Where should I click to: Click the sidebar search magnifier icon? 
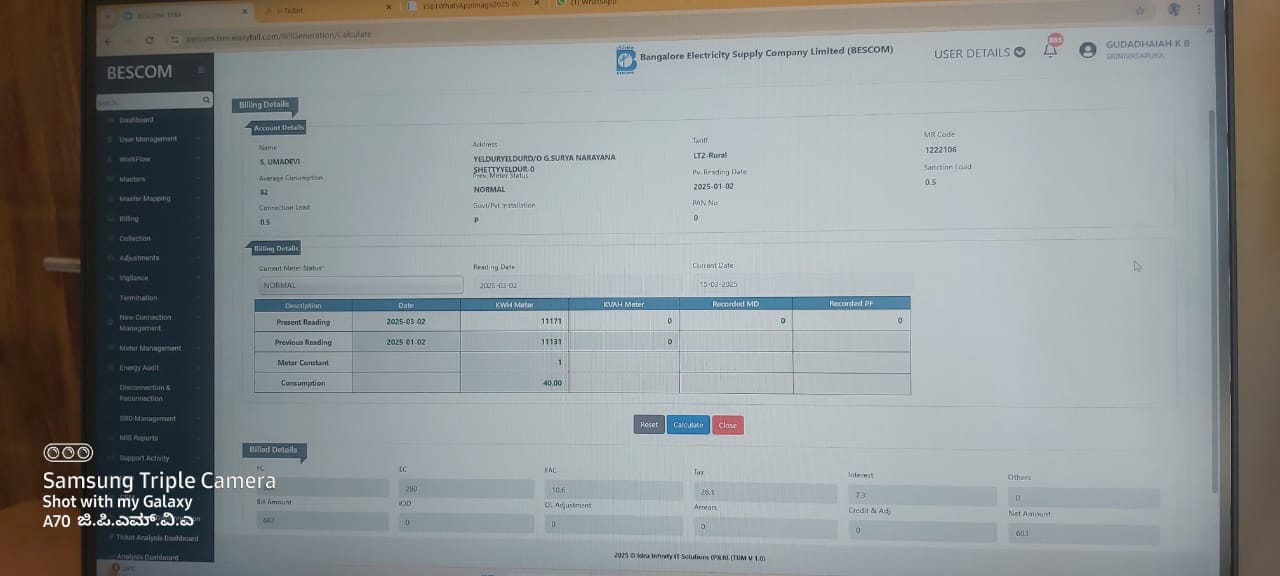[x=207, y=100]
